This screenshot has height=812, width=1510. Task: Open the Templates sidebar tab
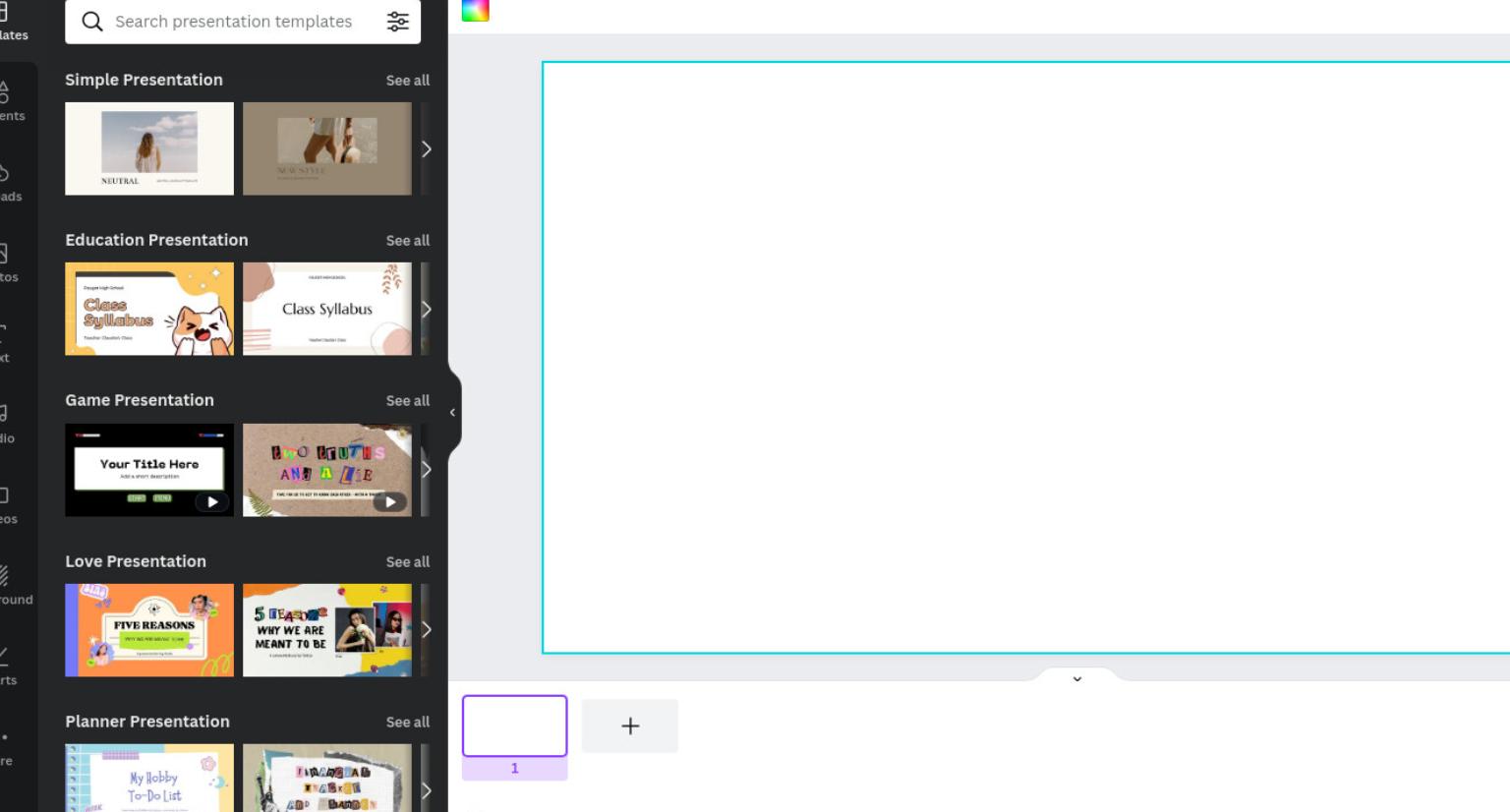coord(14,24)
